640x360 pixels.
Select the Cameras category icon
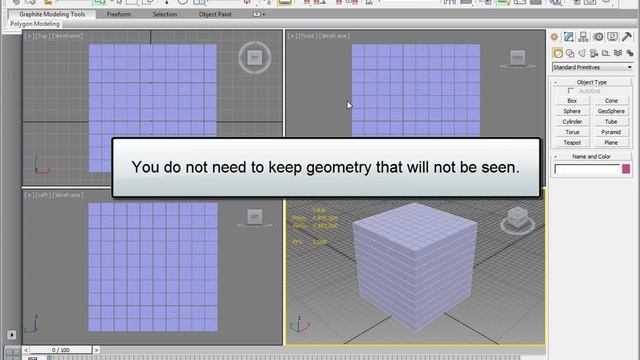[594, 53]
